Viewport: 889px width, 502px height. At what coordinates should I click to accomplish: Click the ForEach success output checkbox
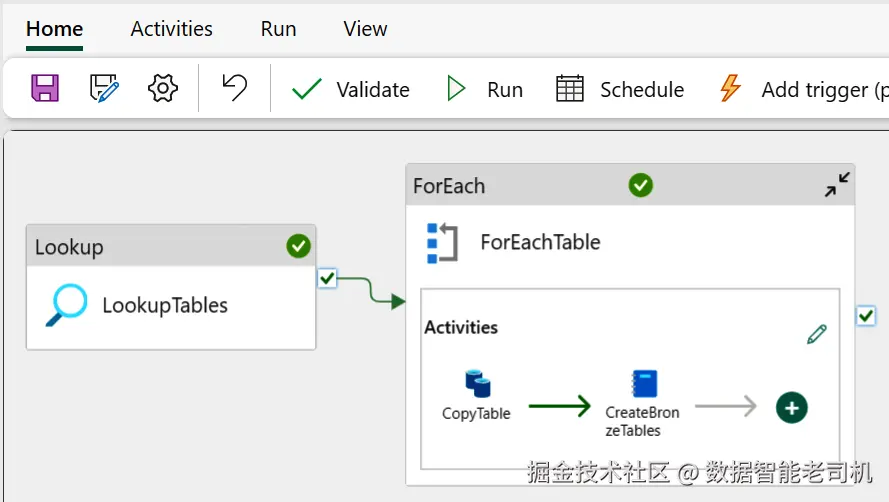866,316
